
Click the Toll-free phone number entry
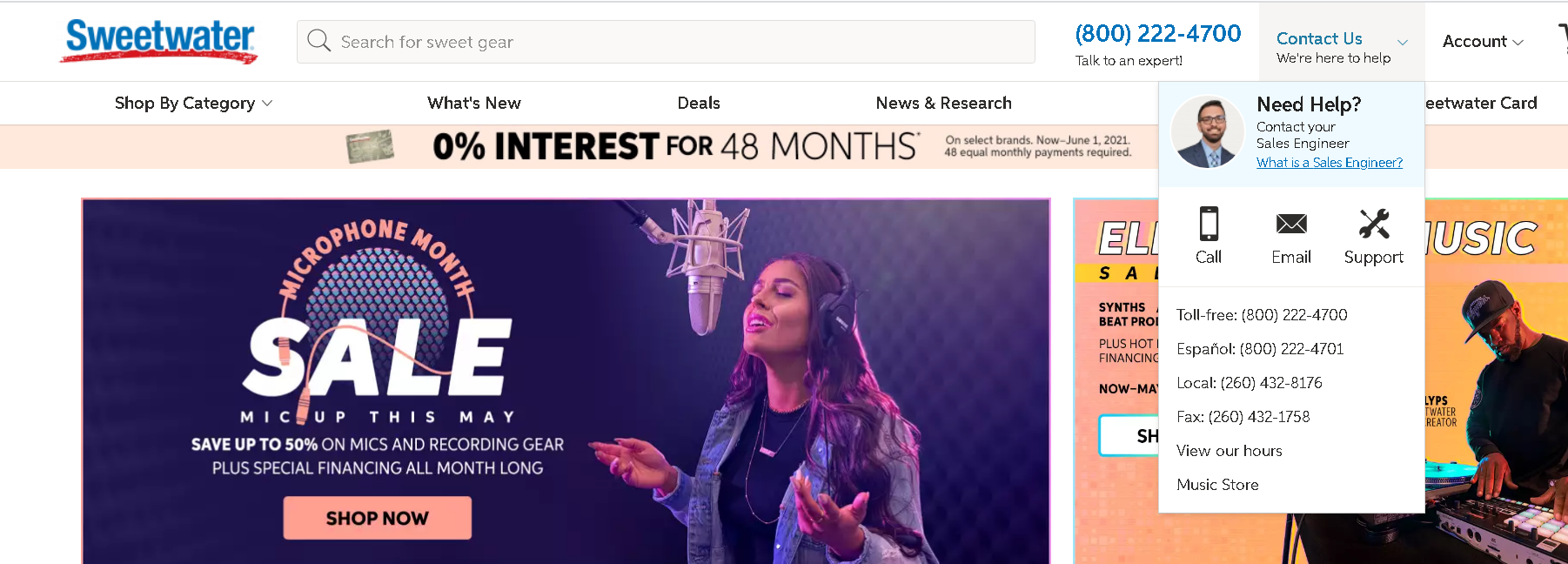click(x=1262, y=315)
